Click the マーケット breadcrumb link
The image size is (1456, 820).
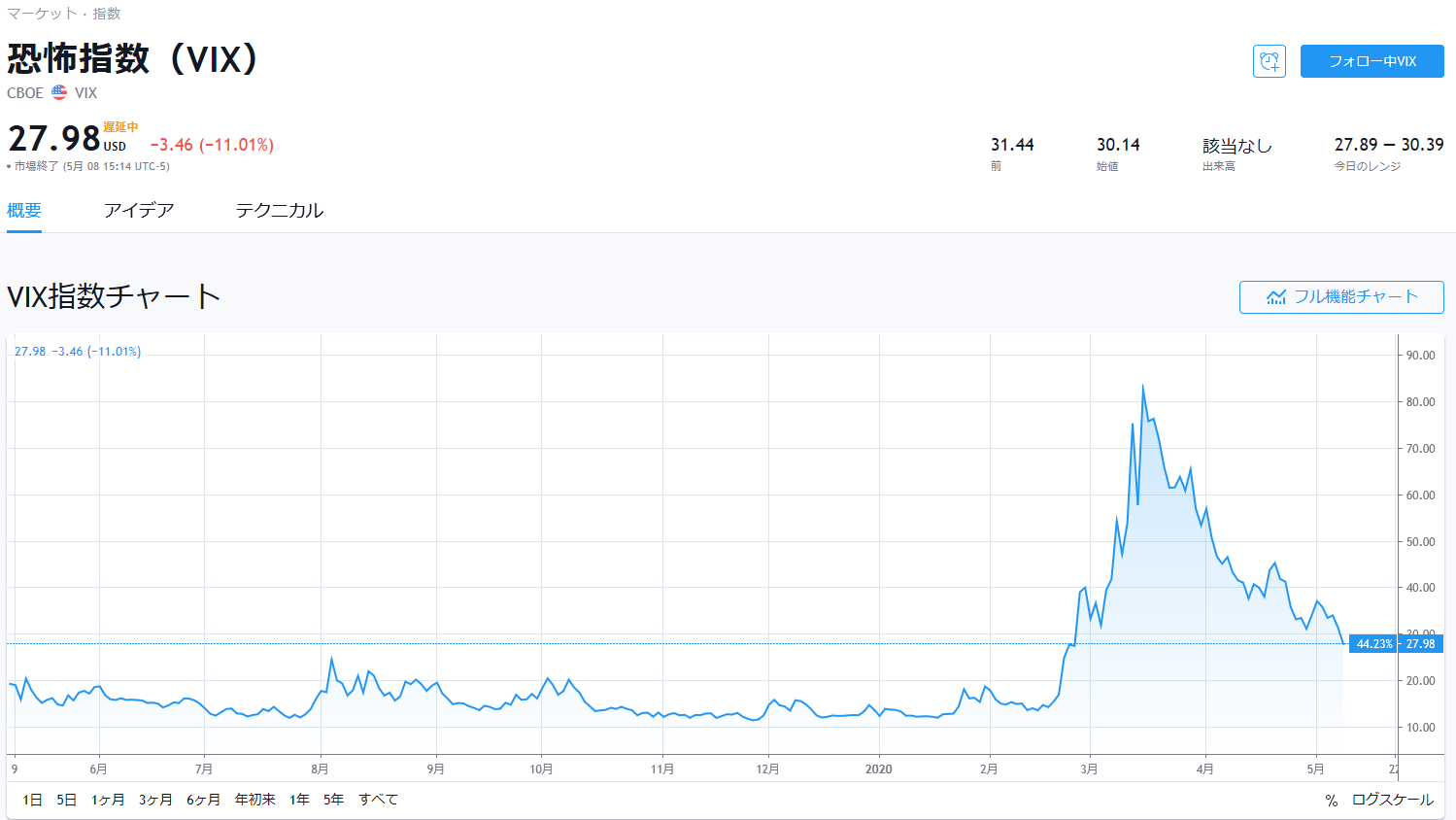42,14
